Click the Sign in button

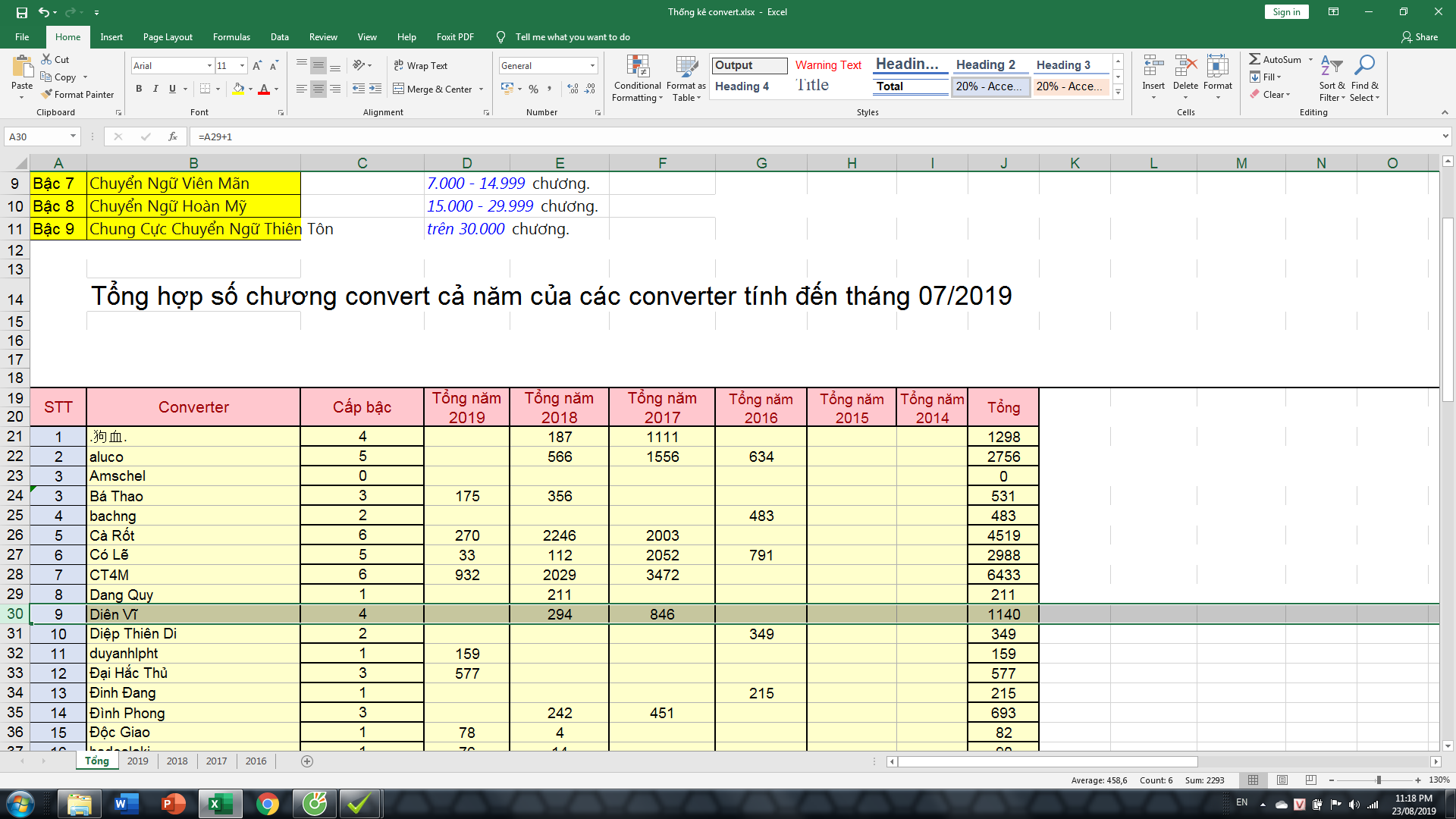pyautogui.click(x=1285, y=11)
